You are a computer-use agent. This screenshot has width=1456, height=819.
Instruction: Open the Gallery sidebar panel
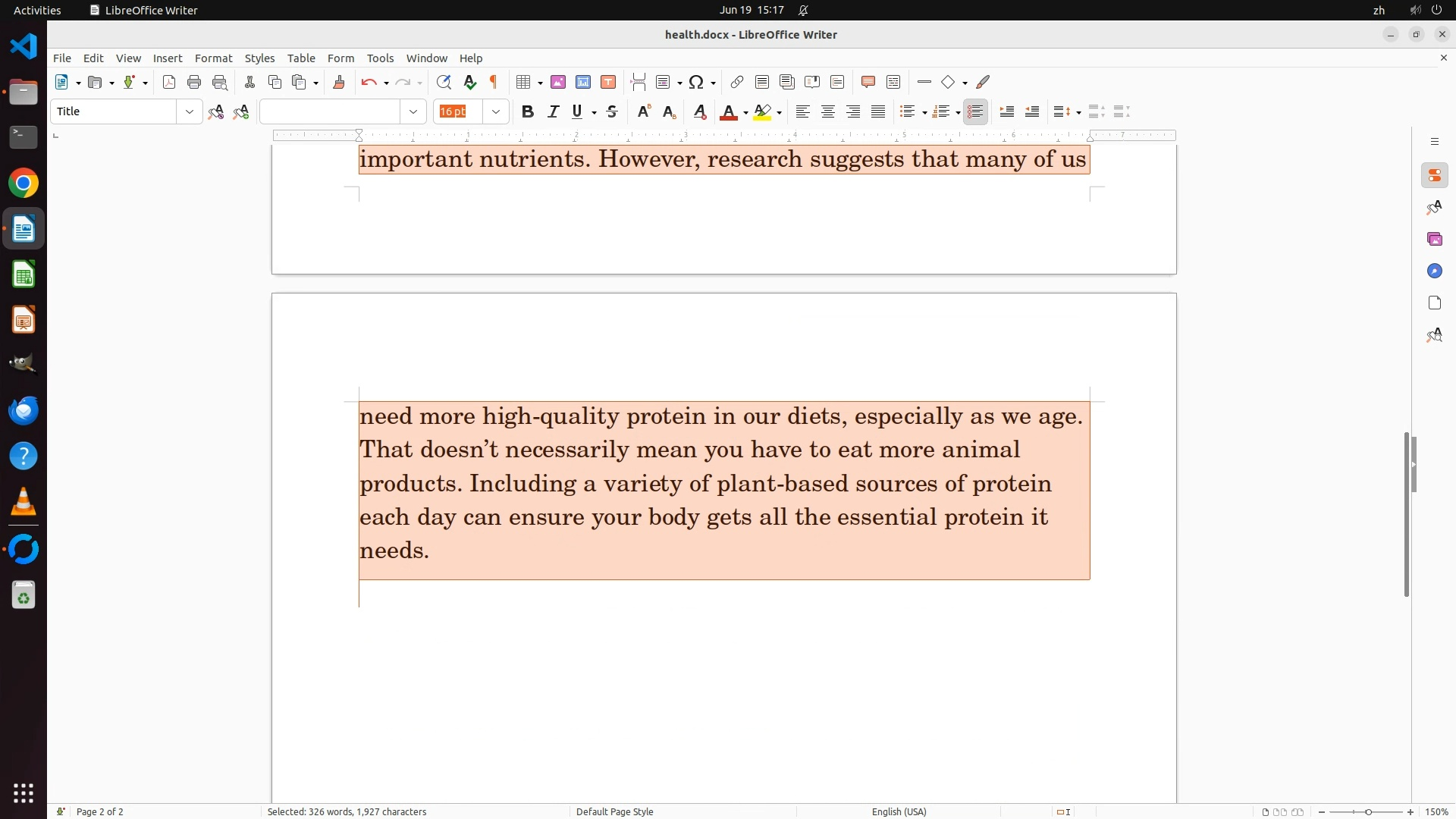tap(1434, 239)
